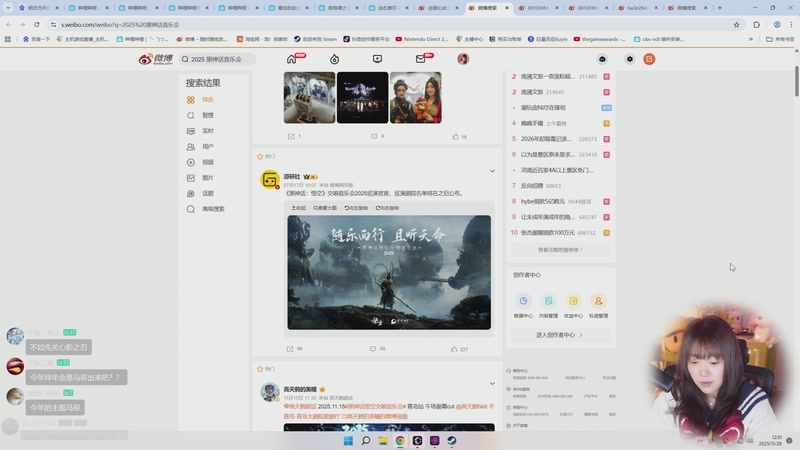The width and height of the screenshot is (800, 450).
Task: Repost the top post with 1 share
Action: tap(294, 136)
